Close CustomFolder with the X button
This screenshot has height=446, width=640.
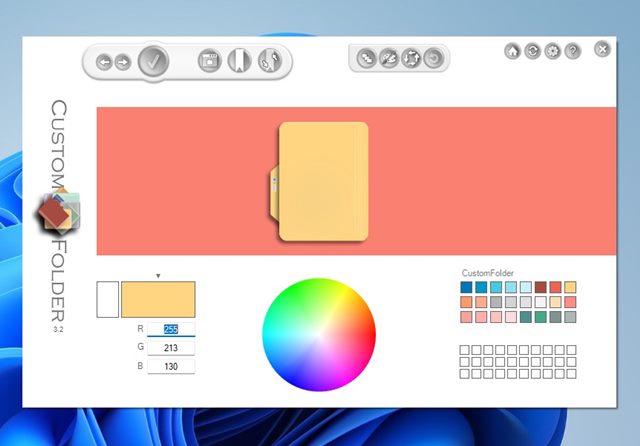point(602,49)
